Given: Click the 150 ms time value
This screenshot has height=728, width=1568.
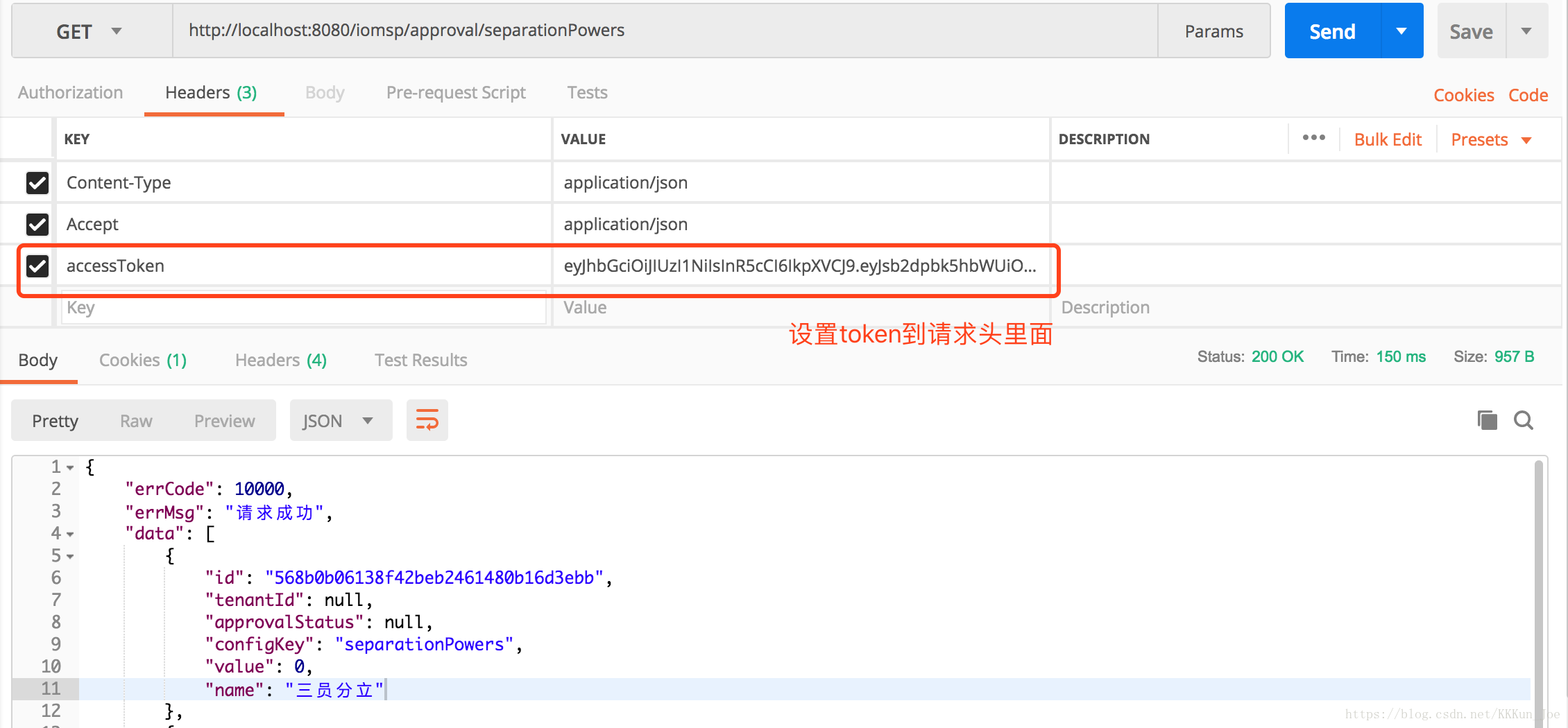Looking at the screenshot, I should (x=1401, y=357).
